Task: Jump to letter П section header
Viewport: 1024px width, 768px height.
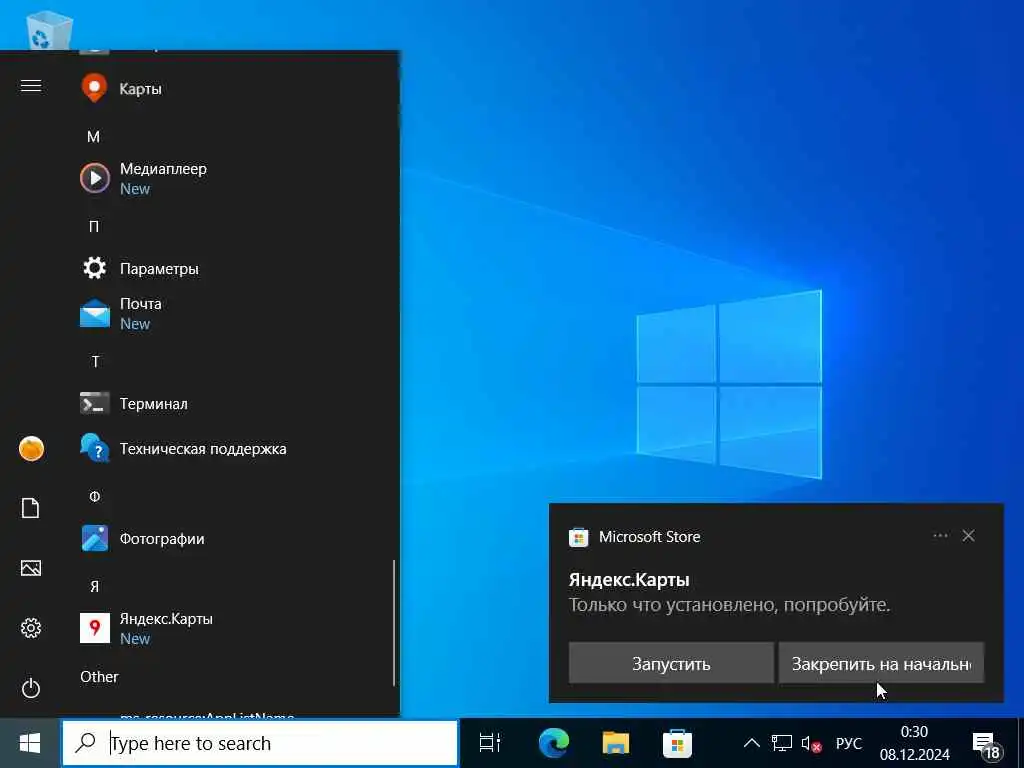Action: [x=94, y=227]
